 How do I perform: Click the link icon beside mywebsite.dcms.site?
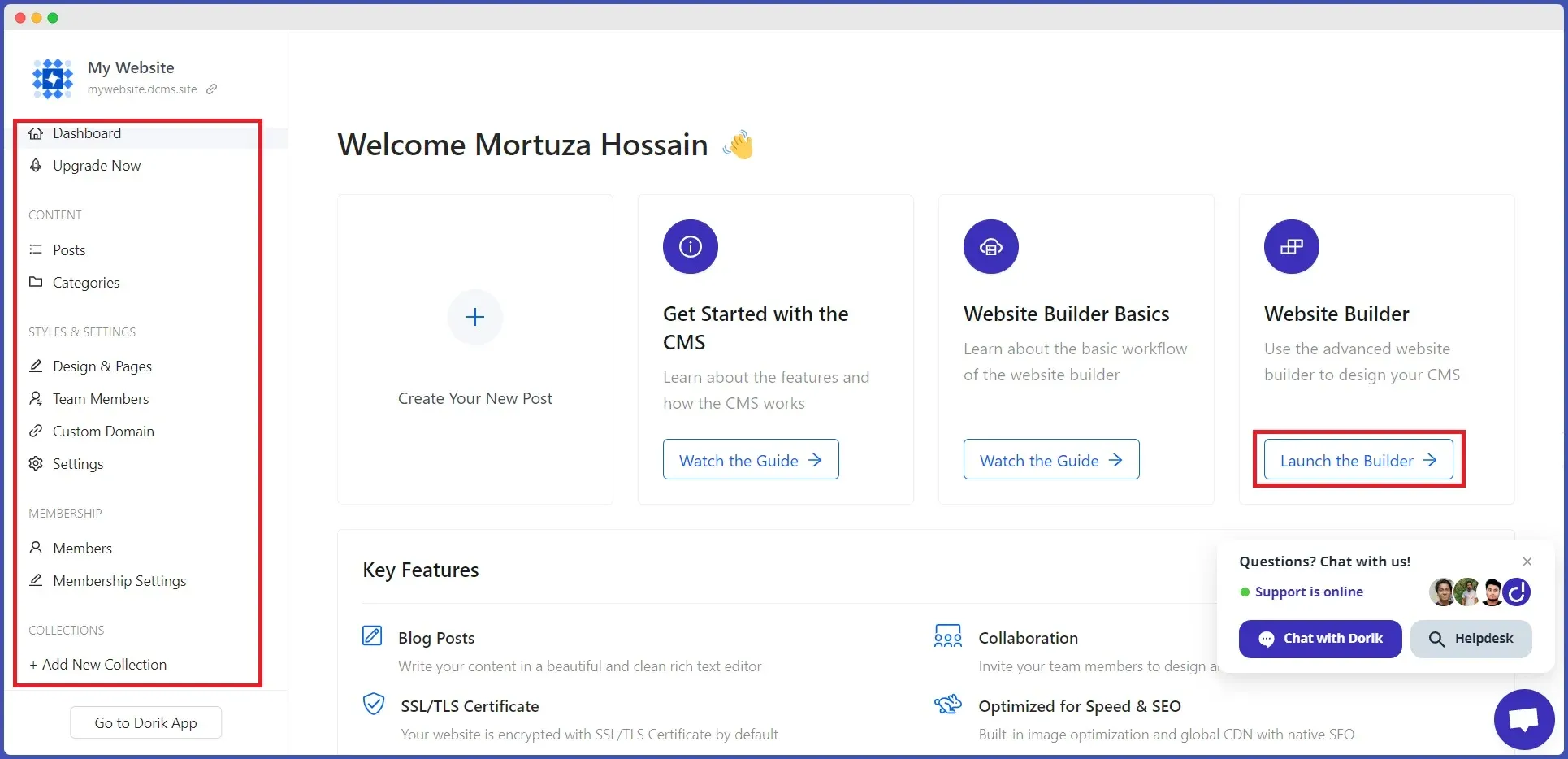point(211,89)
